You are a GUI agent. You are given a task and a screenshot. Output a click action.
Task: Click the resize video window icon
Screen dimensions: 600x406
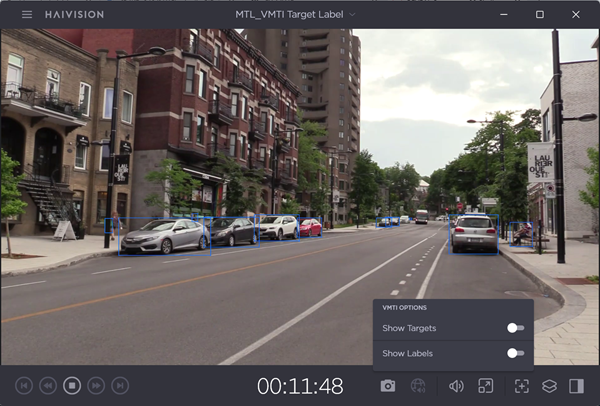click(485, 386)
